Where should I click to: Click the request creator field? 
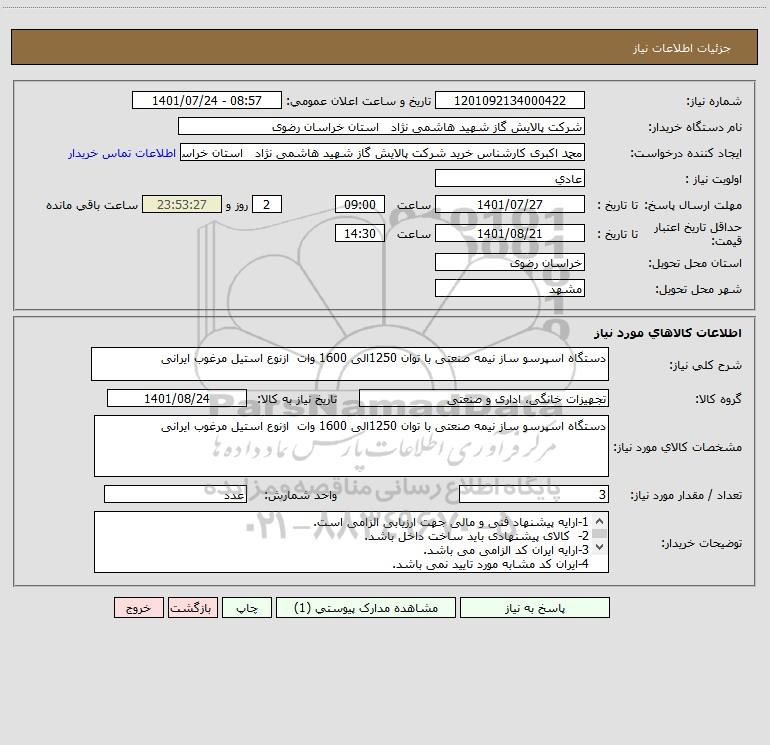tap(383, 152)
